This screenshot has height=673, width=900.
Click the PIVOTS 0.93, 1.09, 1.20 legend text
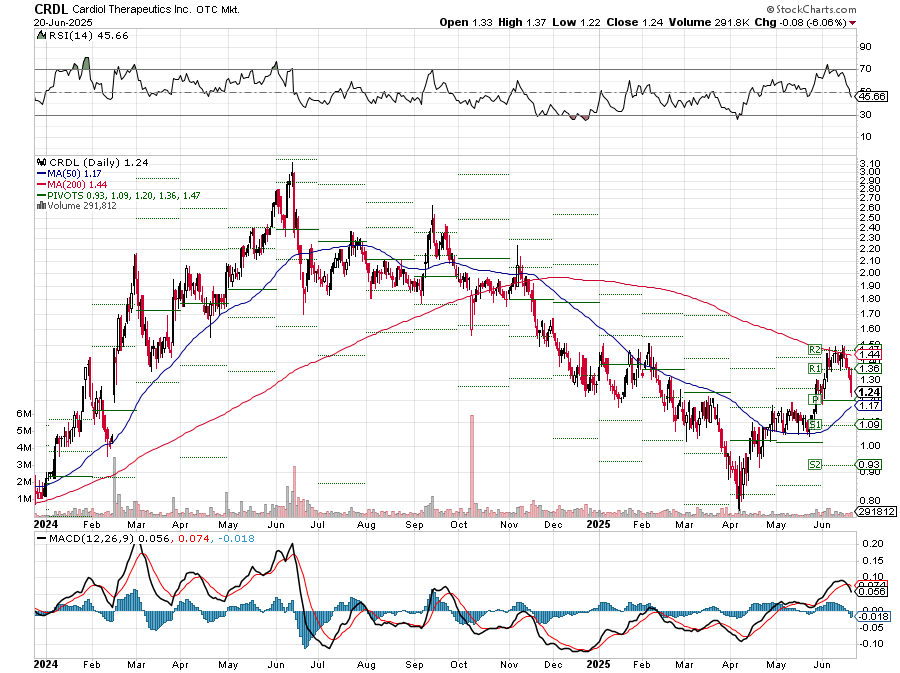pos(124,196)
